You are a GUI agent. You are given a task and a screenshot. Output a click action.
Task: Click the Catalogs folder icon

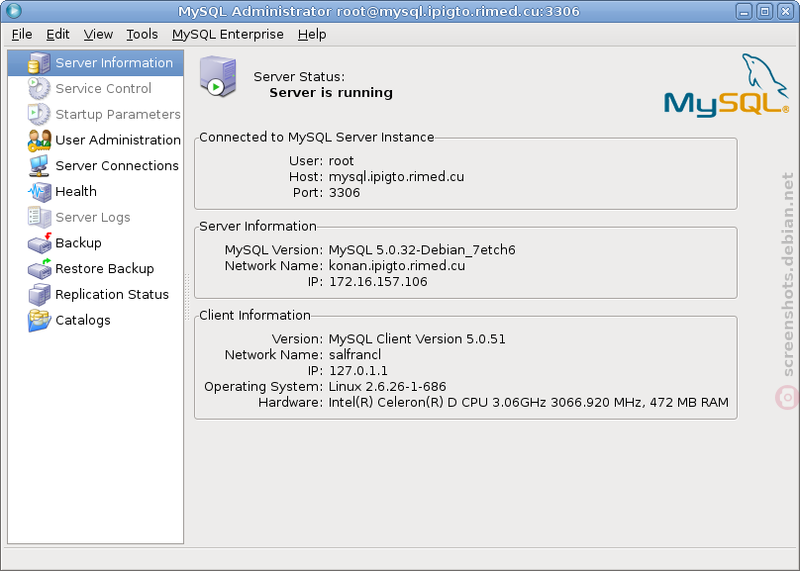tap(39, 320)
